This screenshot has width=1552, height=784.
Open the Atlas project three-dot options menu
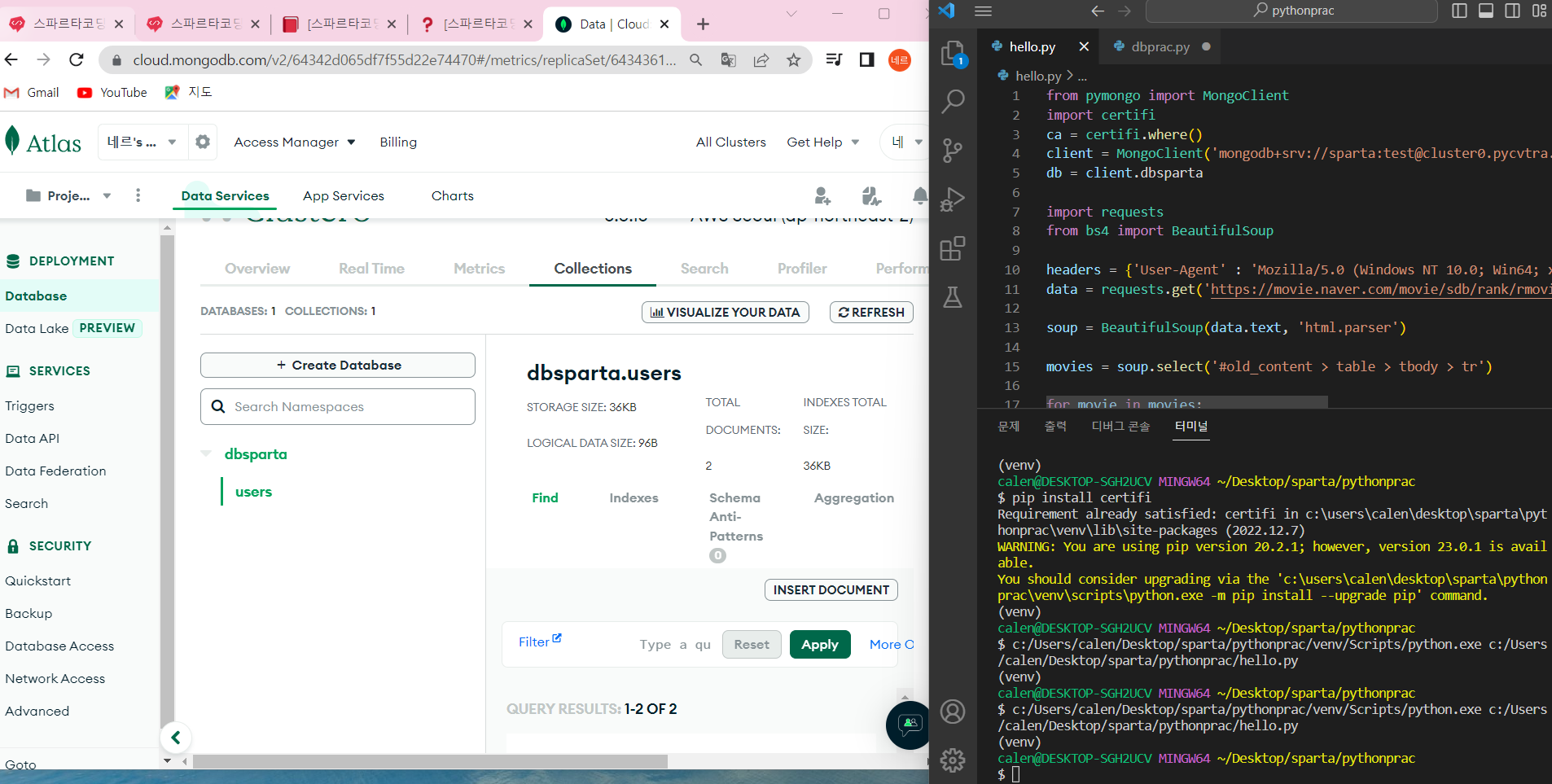[x=138, y=195]
